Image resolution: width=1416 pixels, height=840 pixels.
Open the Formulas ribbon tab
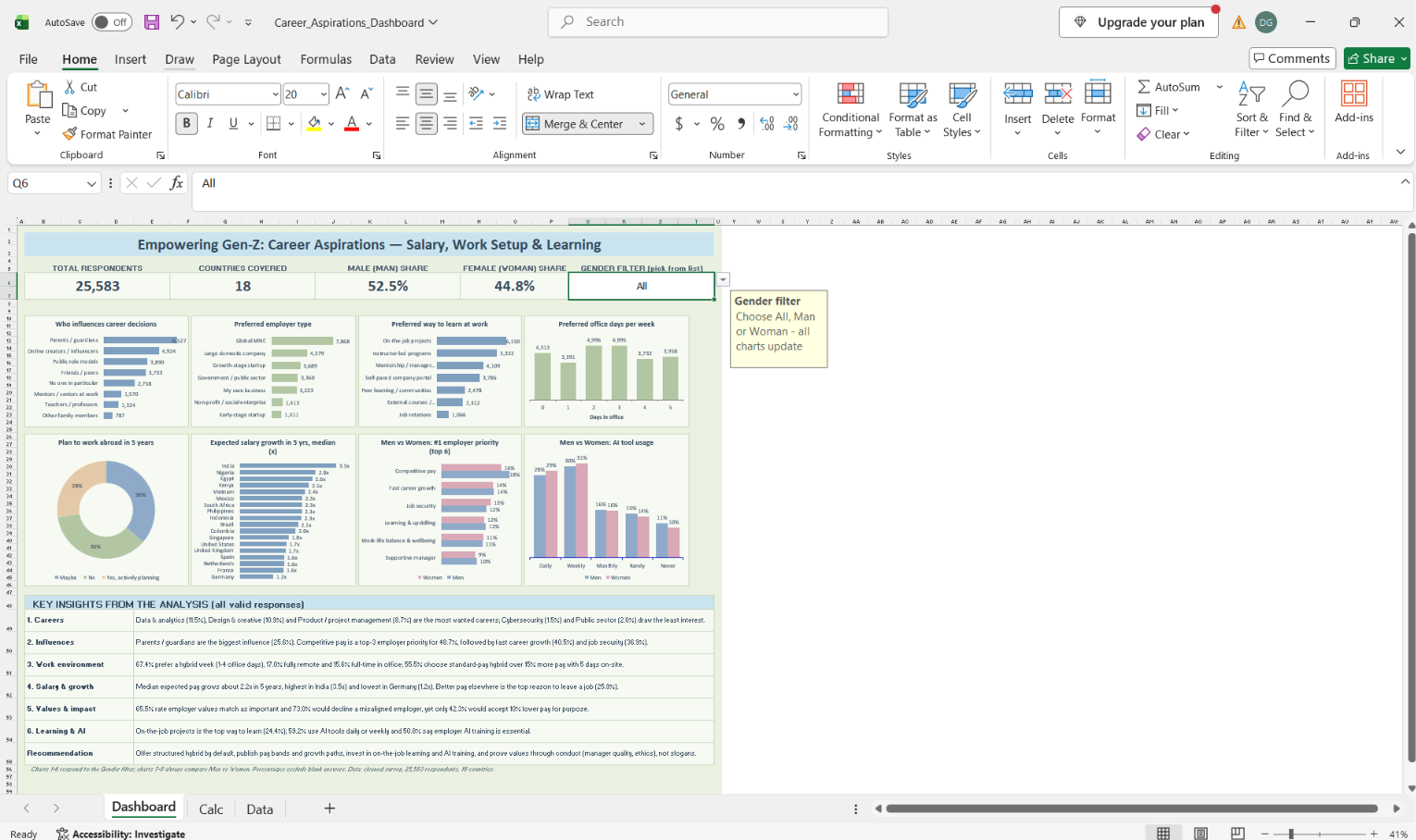click(326, 59)
